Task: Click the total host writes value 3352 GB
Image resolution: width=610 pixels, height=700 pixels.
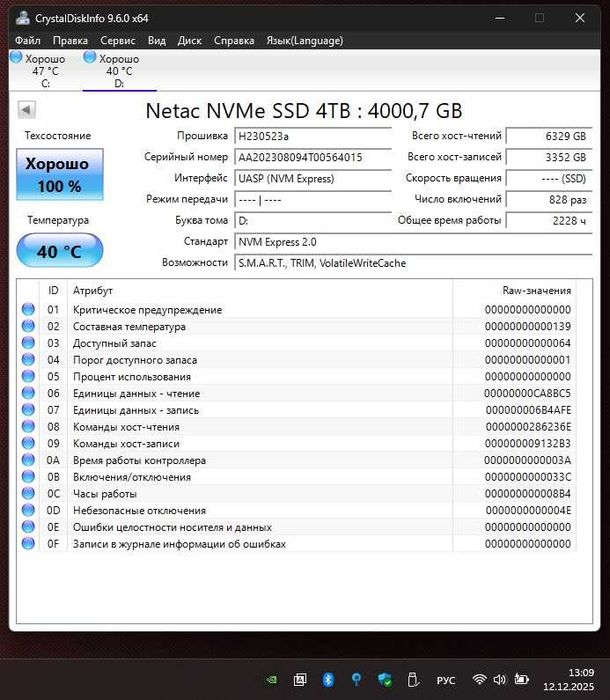Action: [x=549, y=157]
